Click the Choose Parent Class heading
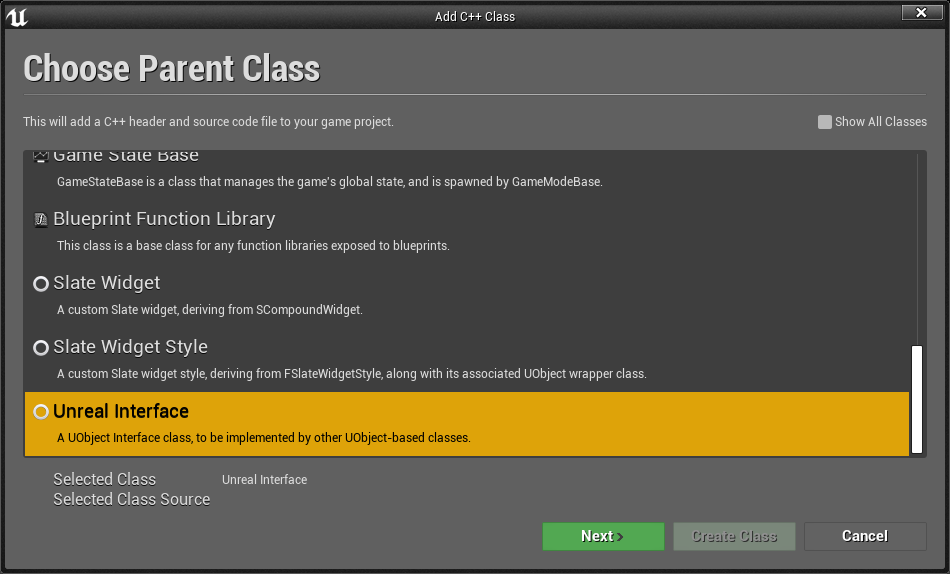This screenshot has height=574, width=950. (171, 68)
